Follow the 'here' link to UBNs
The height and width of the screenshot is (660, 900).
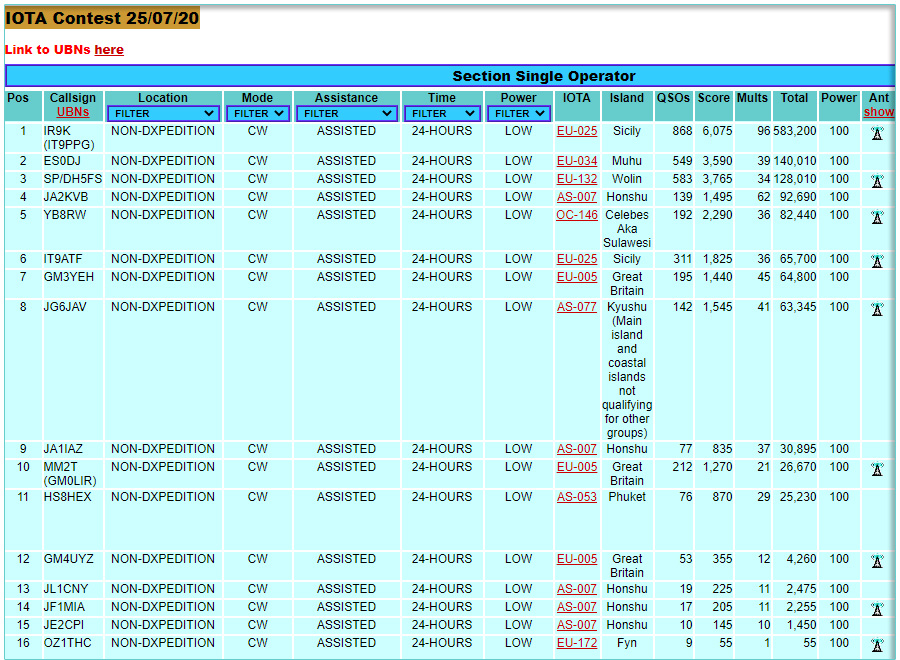109,50
